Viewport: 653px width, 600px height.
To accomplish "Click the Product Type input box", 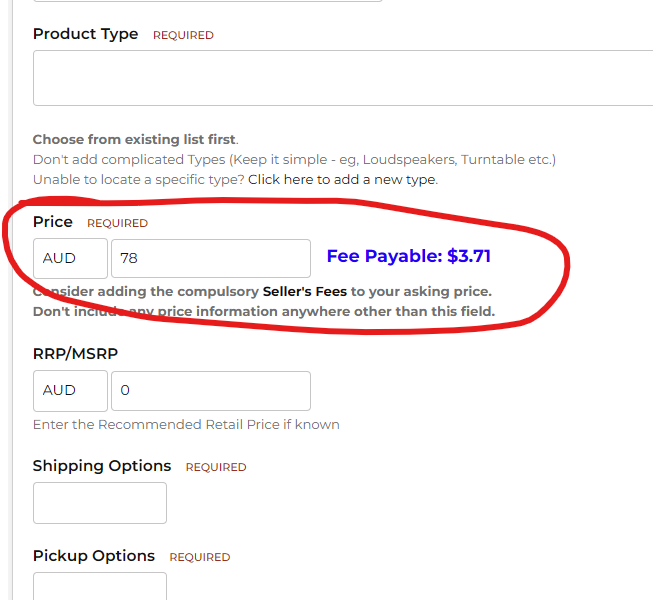I will click(x=342, y=79).
